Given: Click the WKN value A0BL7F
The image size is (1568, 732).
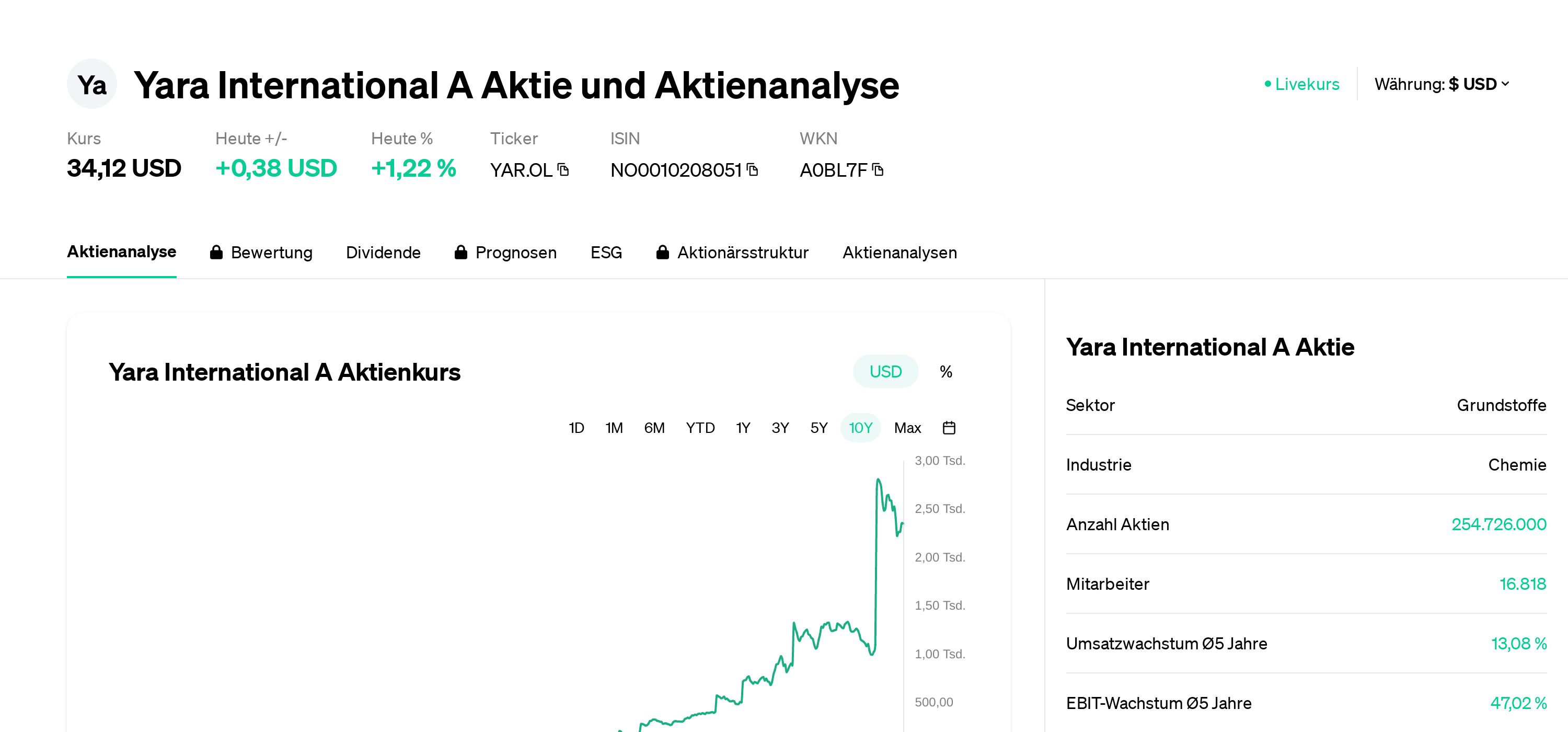Looking at the screenshot, I should point(833,170).
